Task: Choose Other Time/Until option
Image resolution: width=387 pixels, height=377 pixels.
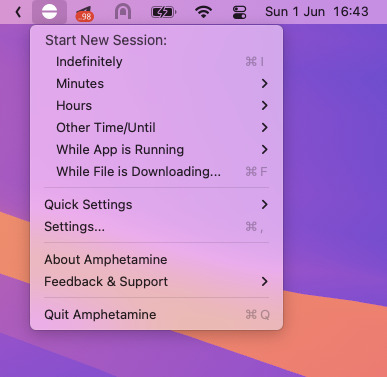Action: [156, 128]
